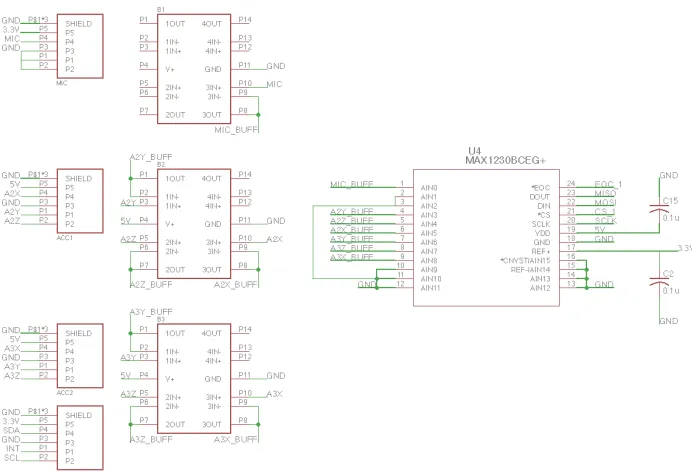This screenshot has width=692, height=472.
Task: Click the A3Y_BUFF label above B3
Action: 151,312
